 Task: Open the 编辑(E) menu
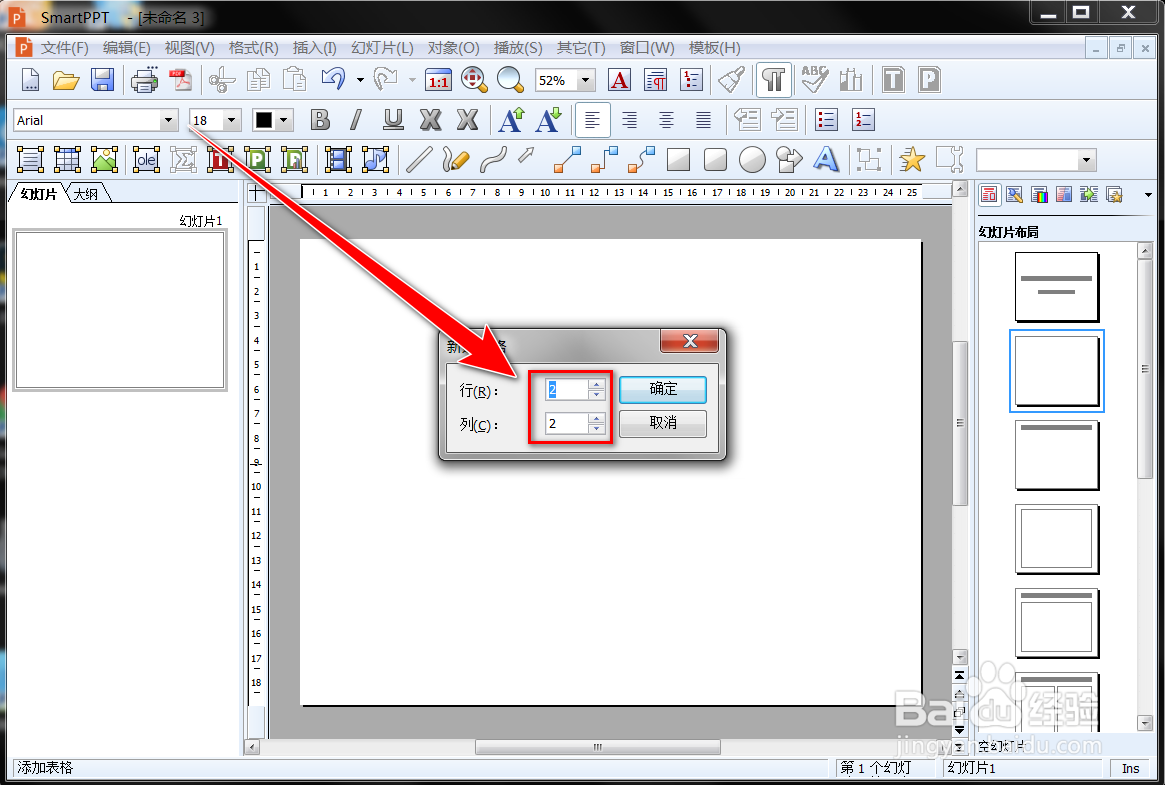click(x=126, y=48)
